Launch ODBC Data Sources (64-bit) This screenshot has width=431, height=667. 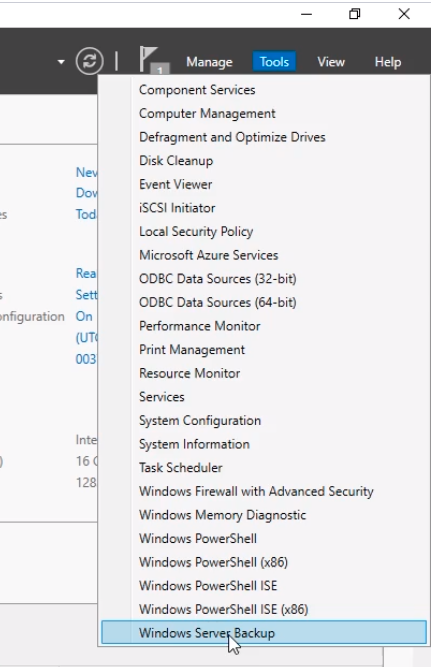coord(264,302)
